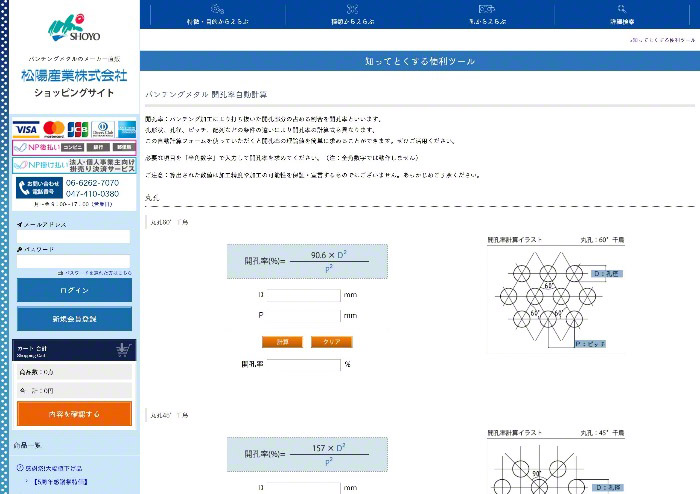This screenshot has width=700, height=494.
Task: Open the first top navigation menu label
Action: tap(217, 21)
